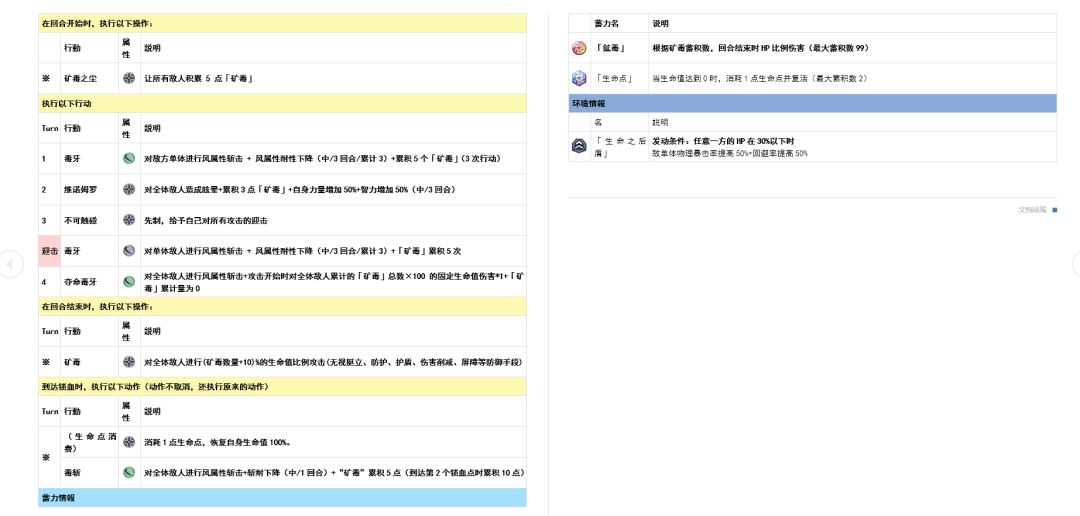Click 毒牙 action name in Turn 1 row

72,158
